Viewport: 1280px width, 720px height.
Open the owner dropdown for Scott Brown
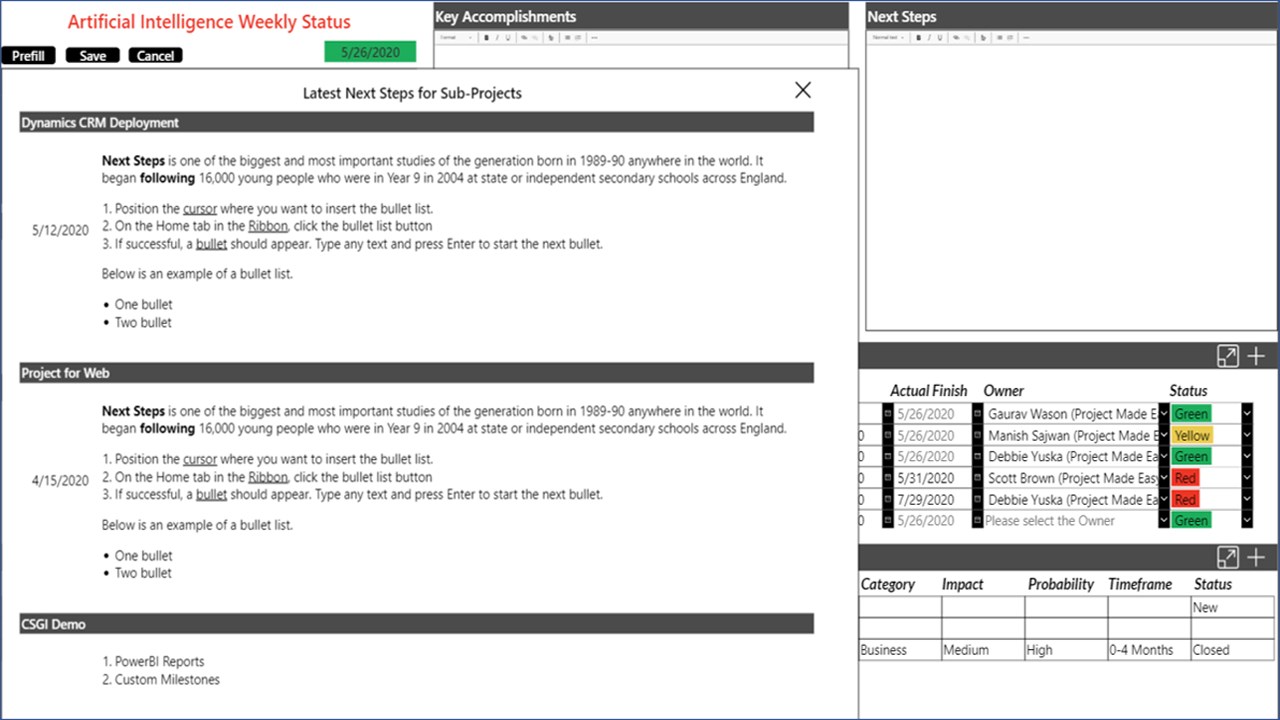click(1164, 478)
